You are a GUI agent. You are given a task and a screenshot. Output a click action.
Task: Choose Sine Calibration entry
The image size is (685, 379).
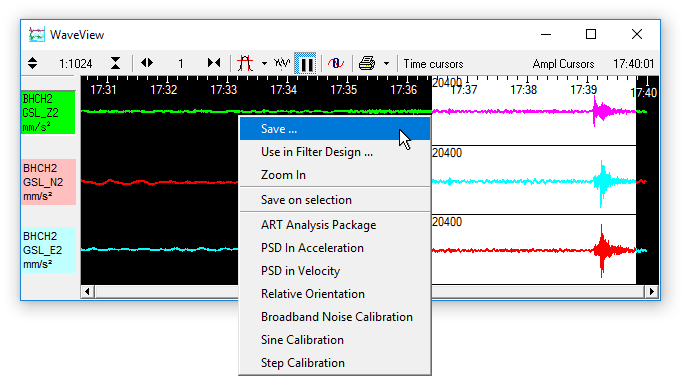click(335, 340)
